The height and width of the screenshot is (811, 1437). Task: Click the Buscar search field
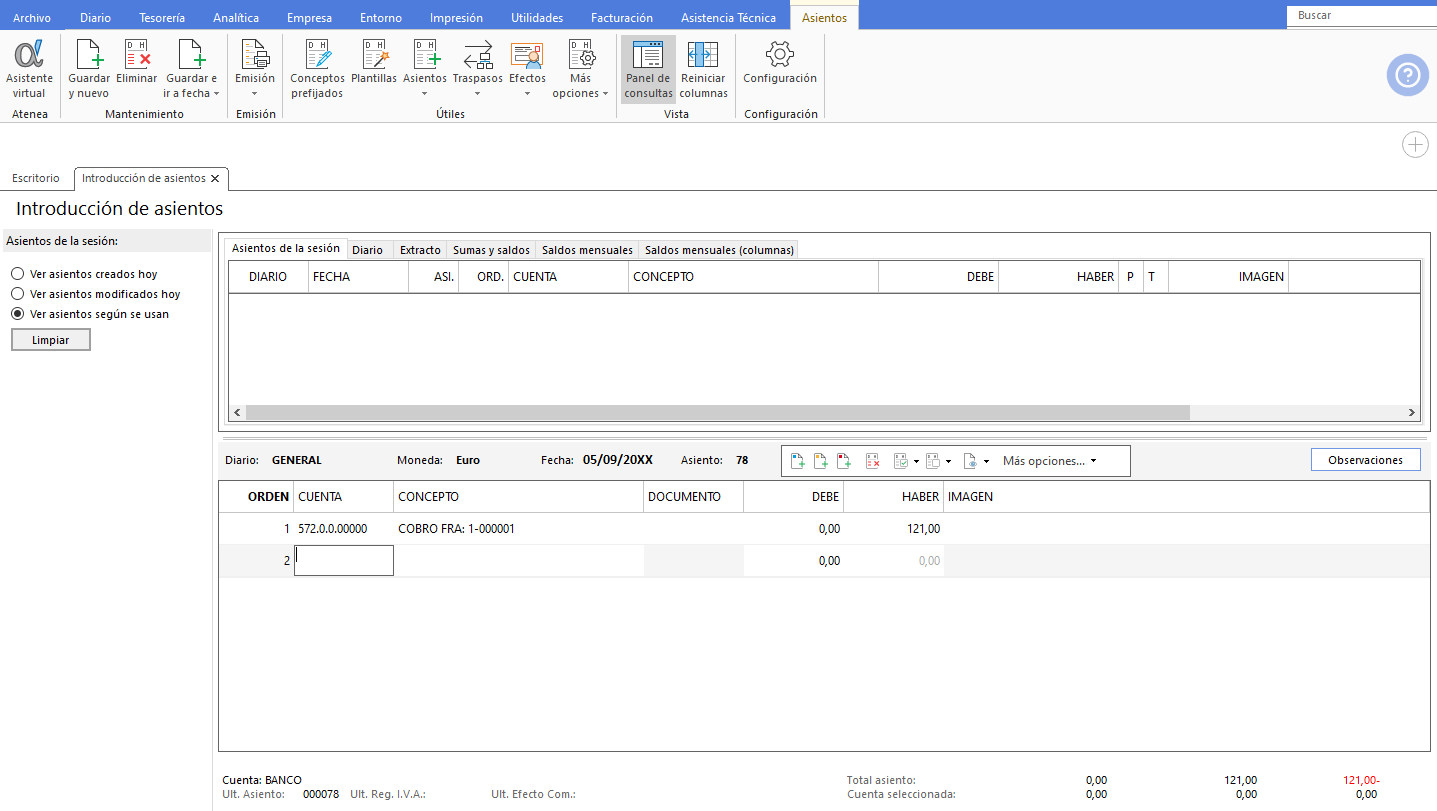coord(1361,16)
